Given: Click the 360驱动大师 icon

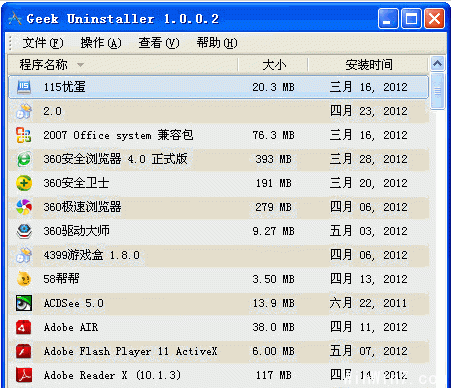Looking at the screenshot, I should [x=24, y=231].
